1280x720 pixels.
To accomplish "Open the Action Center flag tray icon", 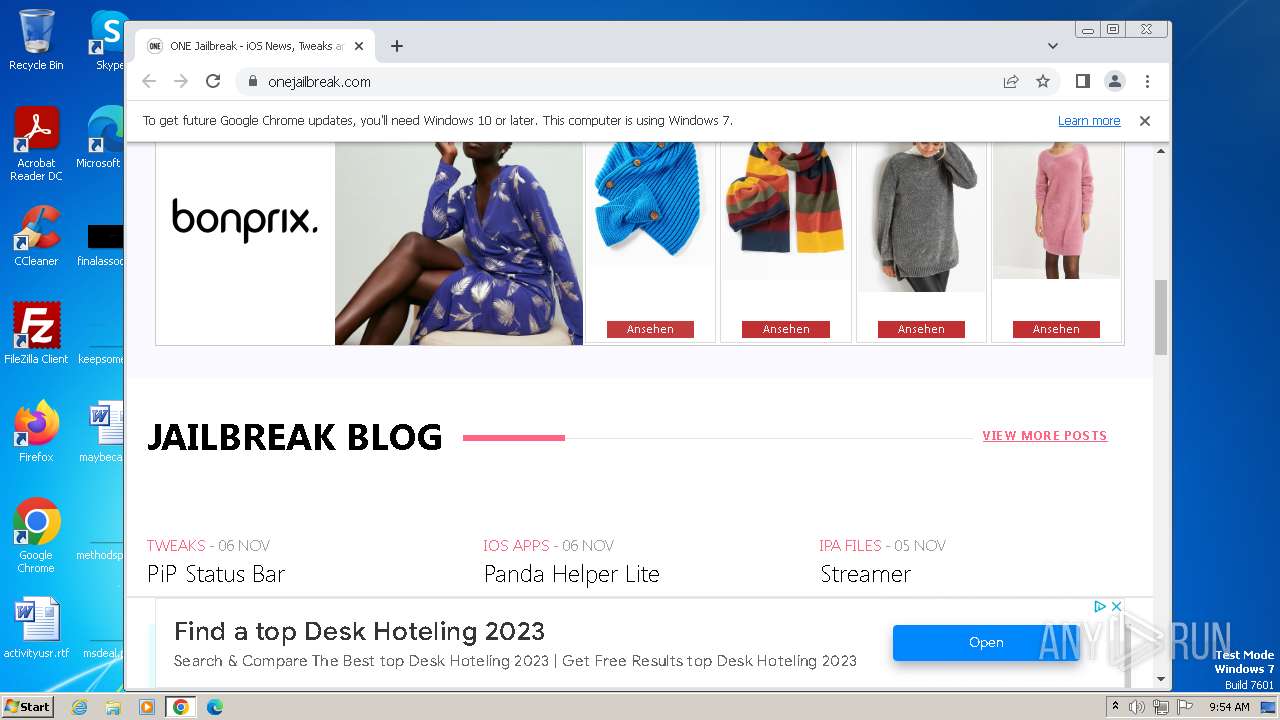I will tap(1184, 707).
